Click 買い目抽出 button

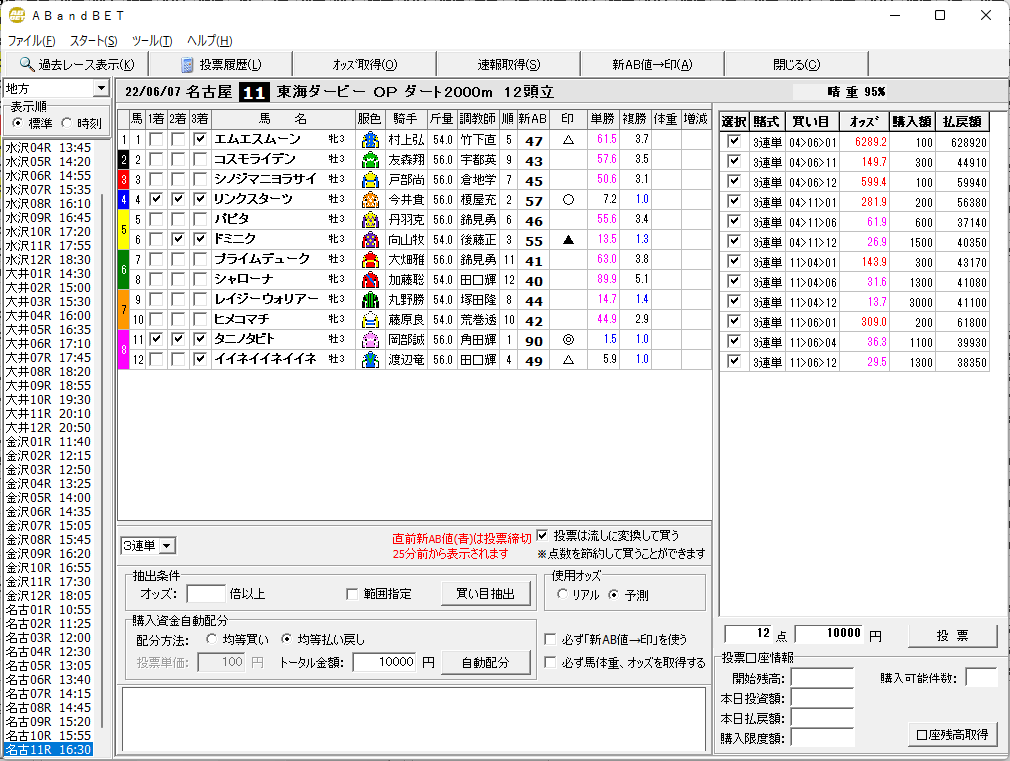486,593
